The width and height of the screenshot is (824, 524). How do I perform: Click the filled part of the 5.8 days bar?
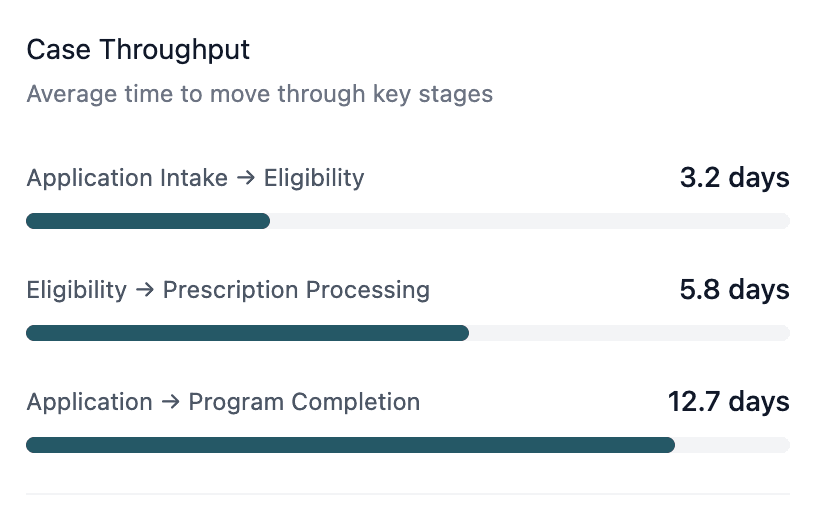point(247,333)
